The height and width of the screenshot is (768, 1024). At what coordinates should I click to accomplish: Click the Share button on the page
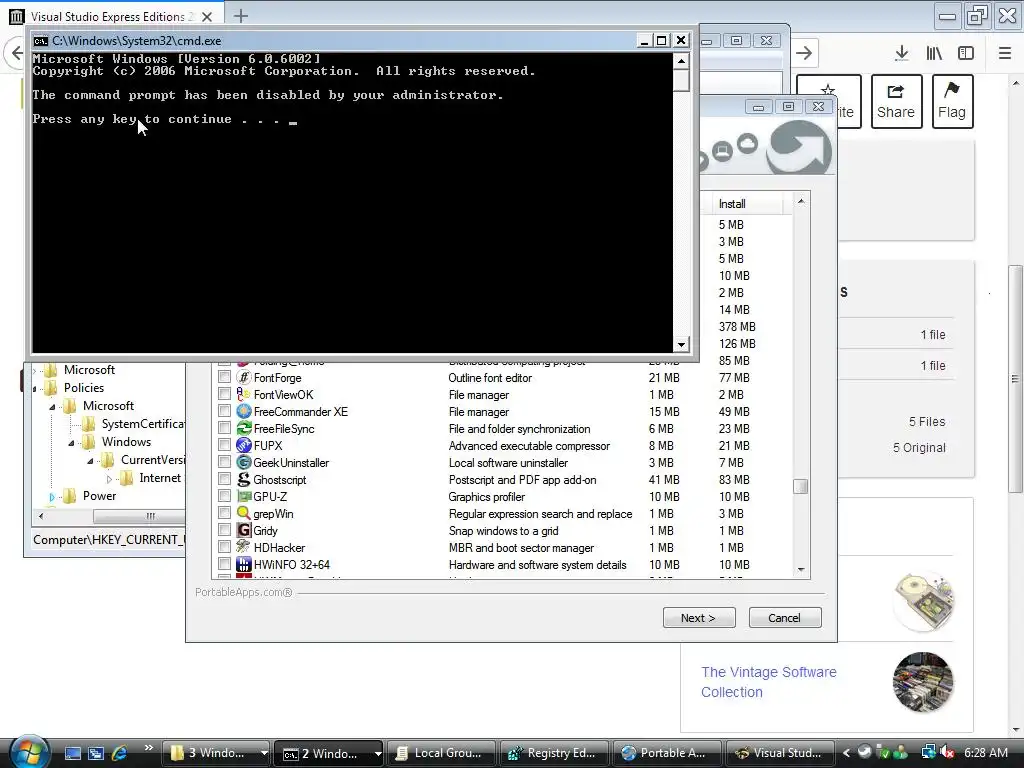click(x=896, y=101)
